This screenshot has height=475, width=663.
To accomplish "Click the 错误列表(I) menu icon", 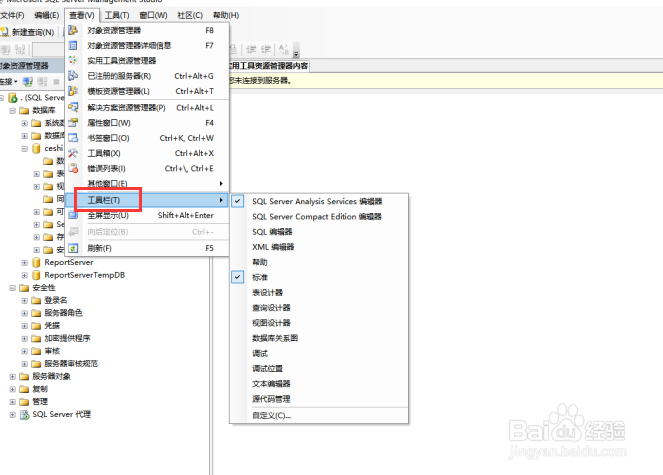I will click(x=73, y=168).
